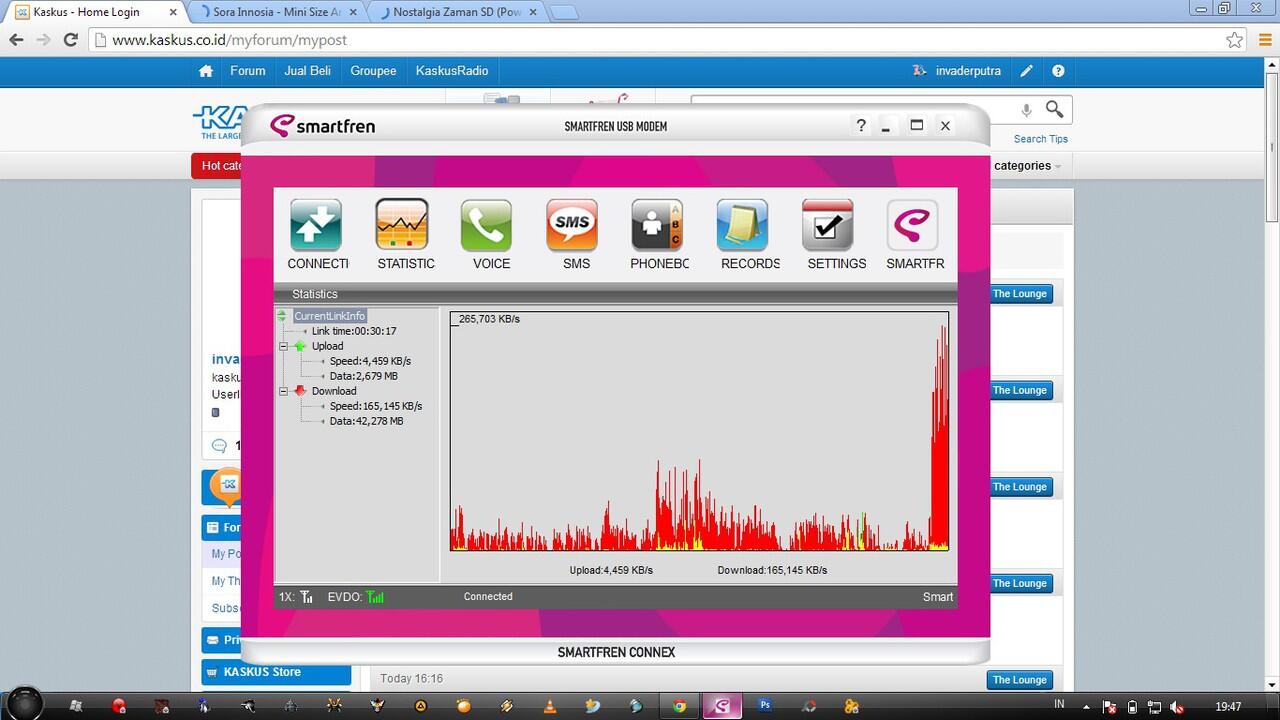The width and height of the screenshot is (1280, 720).
Task: Open the Settings checkmark icon
Action: coord(828,225)
